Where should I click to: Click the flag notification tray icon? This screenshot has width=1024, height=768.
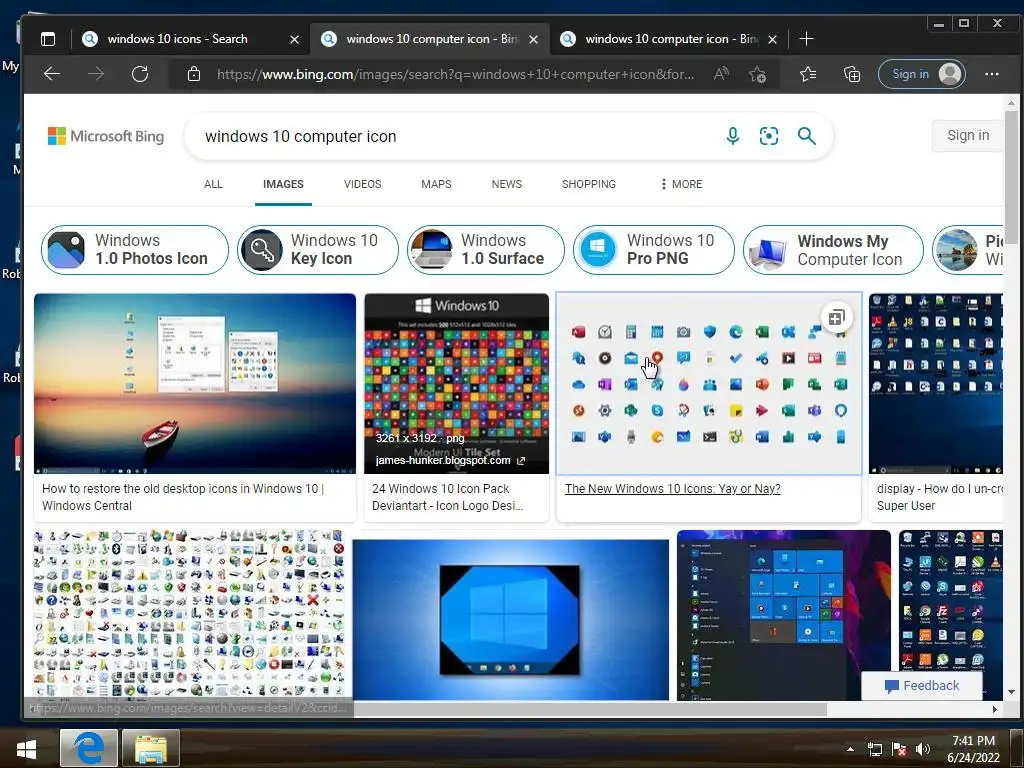[899, 749]
